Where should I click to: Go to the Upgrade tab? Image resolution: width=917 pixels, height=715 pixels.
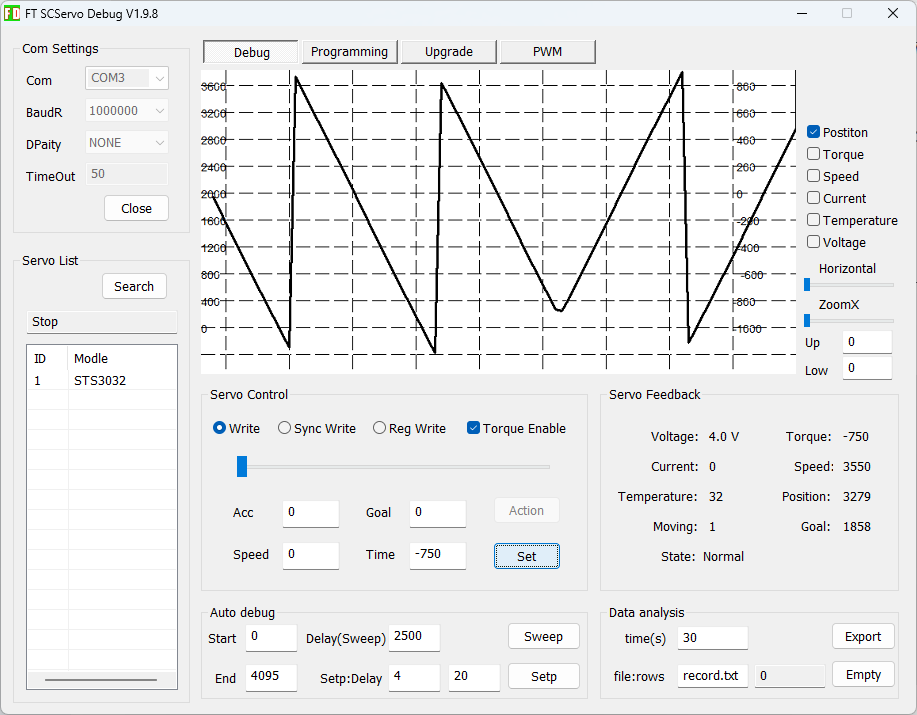449,52
